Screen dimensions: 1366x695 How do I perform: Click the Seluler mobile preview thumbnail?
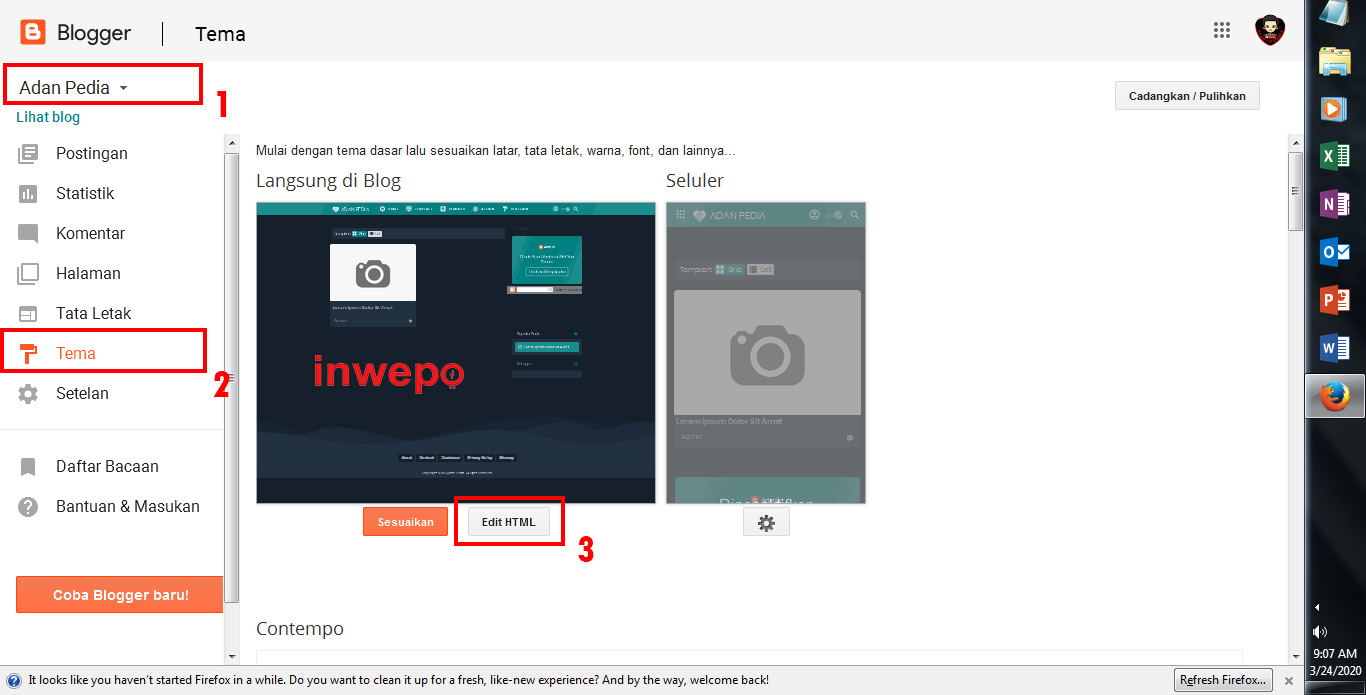(x=766, y=352)
